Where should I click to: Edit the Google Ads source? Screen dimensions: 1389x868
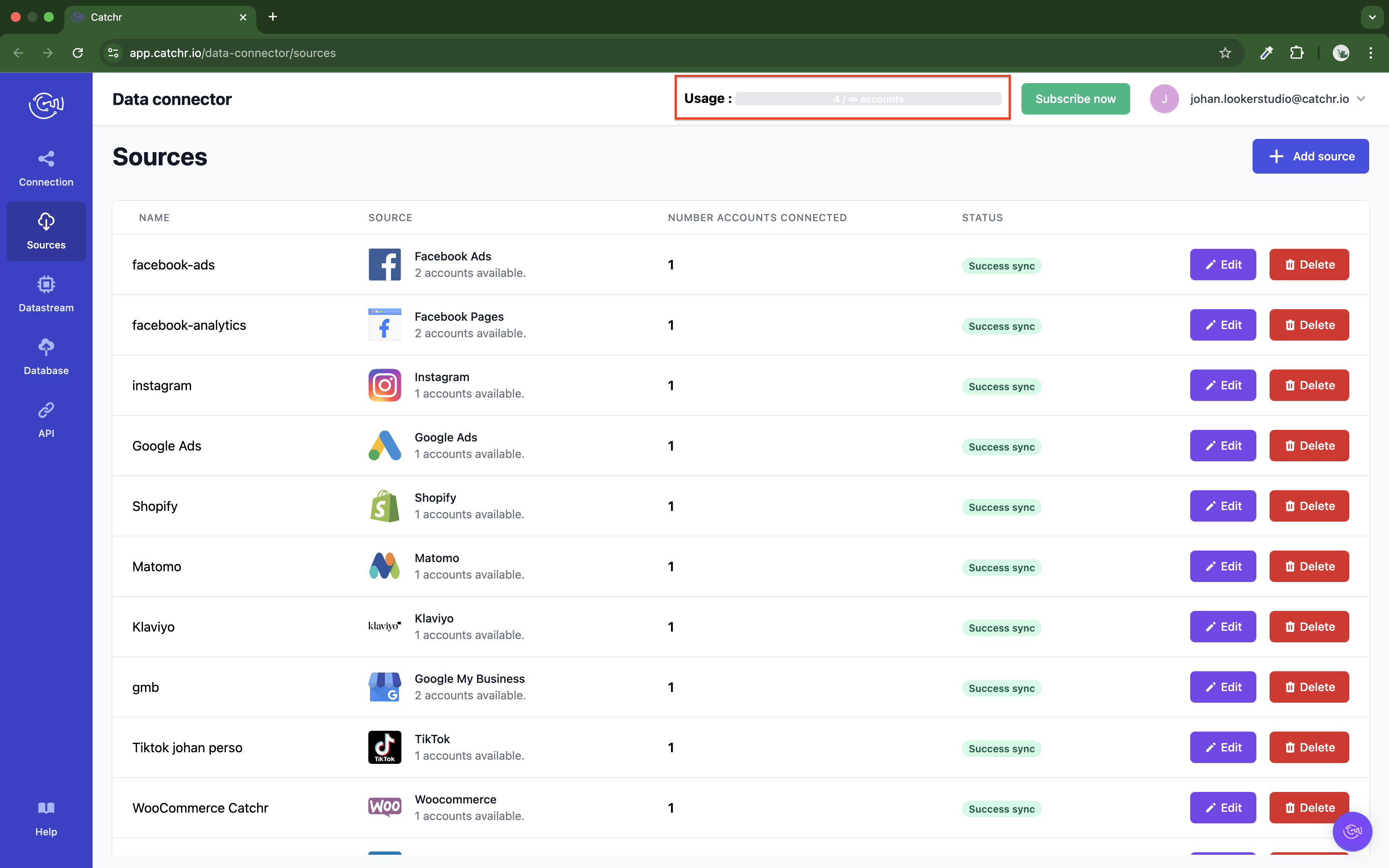click(1222, 446)
